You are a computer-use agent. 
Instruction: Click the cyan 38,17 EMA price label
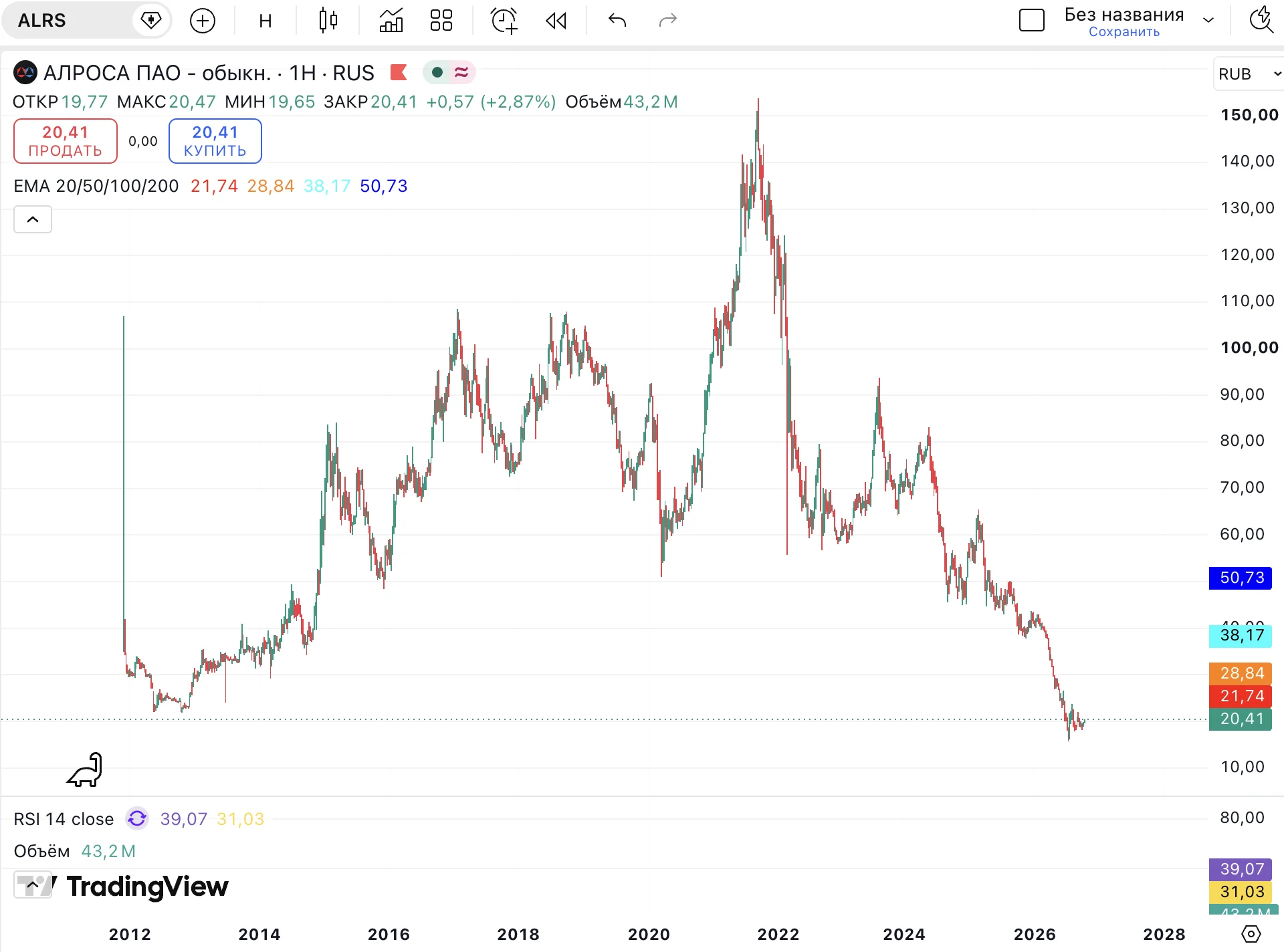click(1241, 636)
